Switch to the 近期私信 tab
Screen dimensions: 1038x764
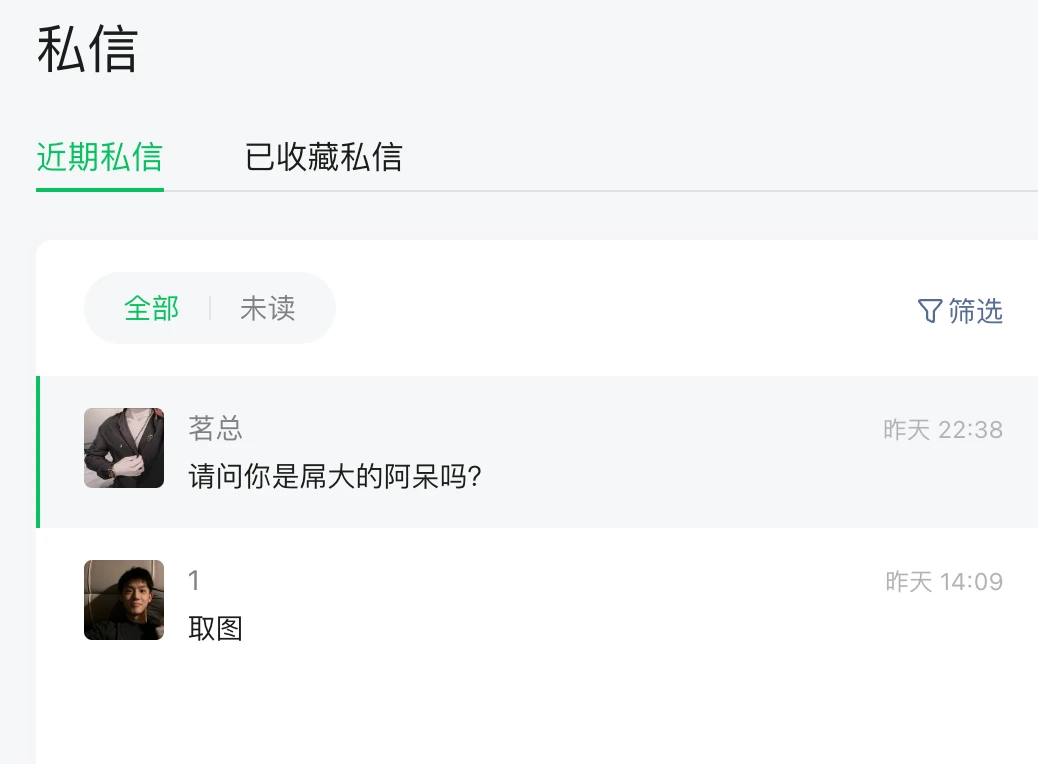point(99,157)
